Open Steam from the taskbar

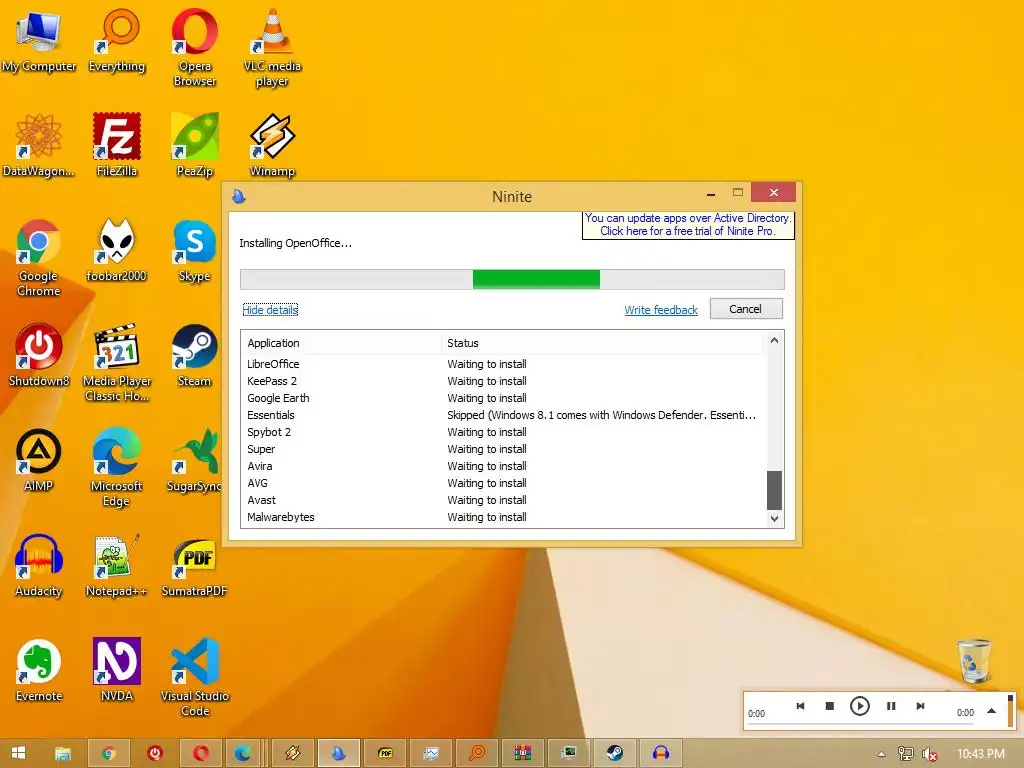click(615, 753)
